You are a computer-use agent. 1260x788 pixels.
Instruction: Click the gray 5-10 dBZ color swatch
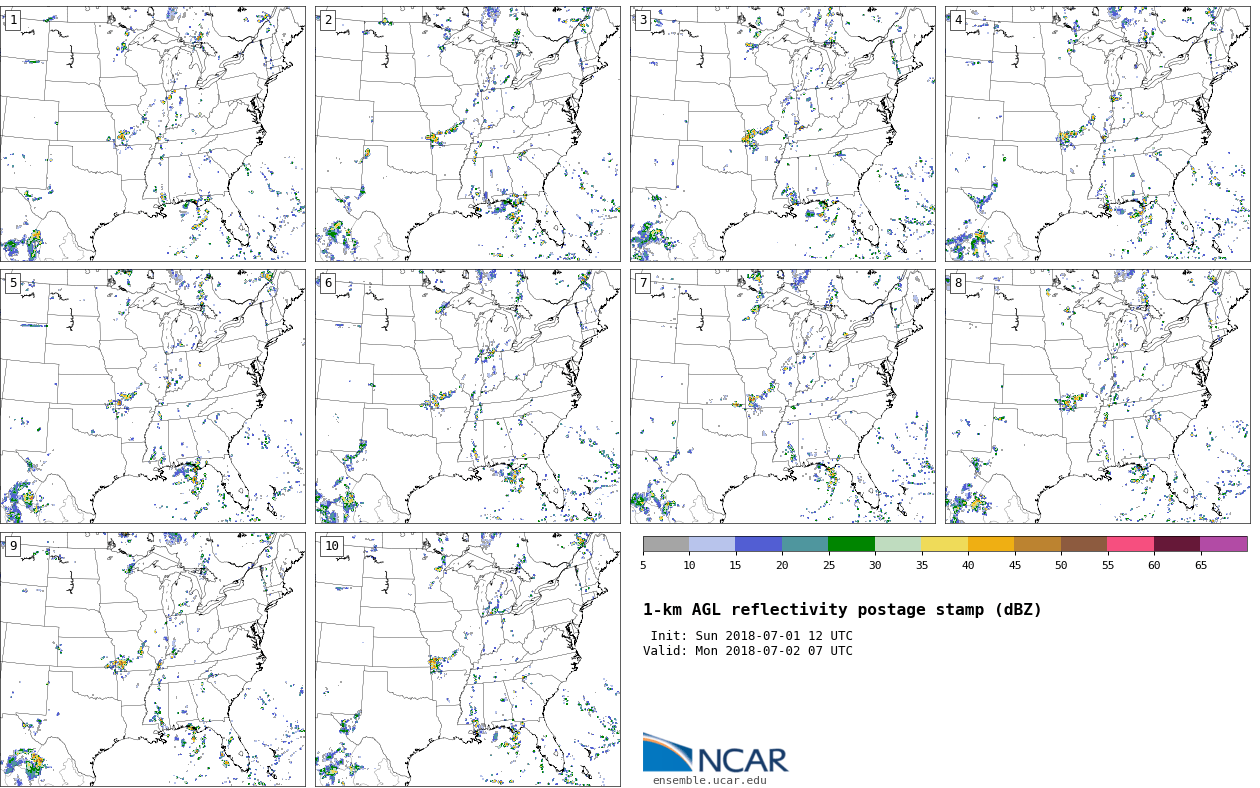coord(666,544)
